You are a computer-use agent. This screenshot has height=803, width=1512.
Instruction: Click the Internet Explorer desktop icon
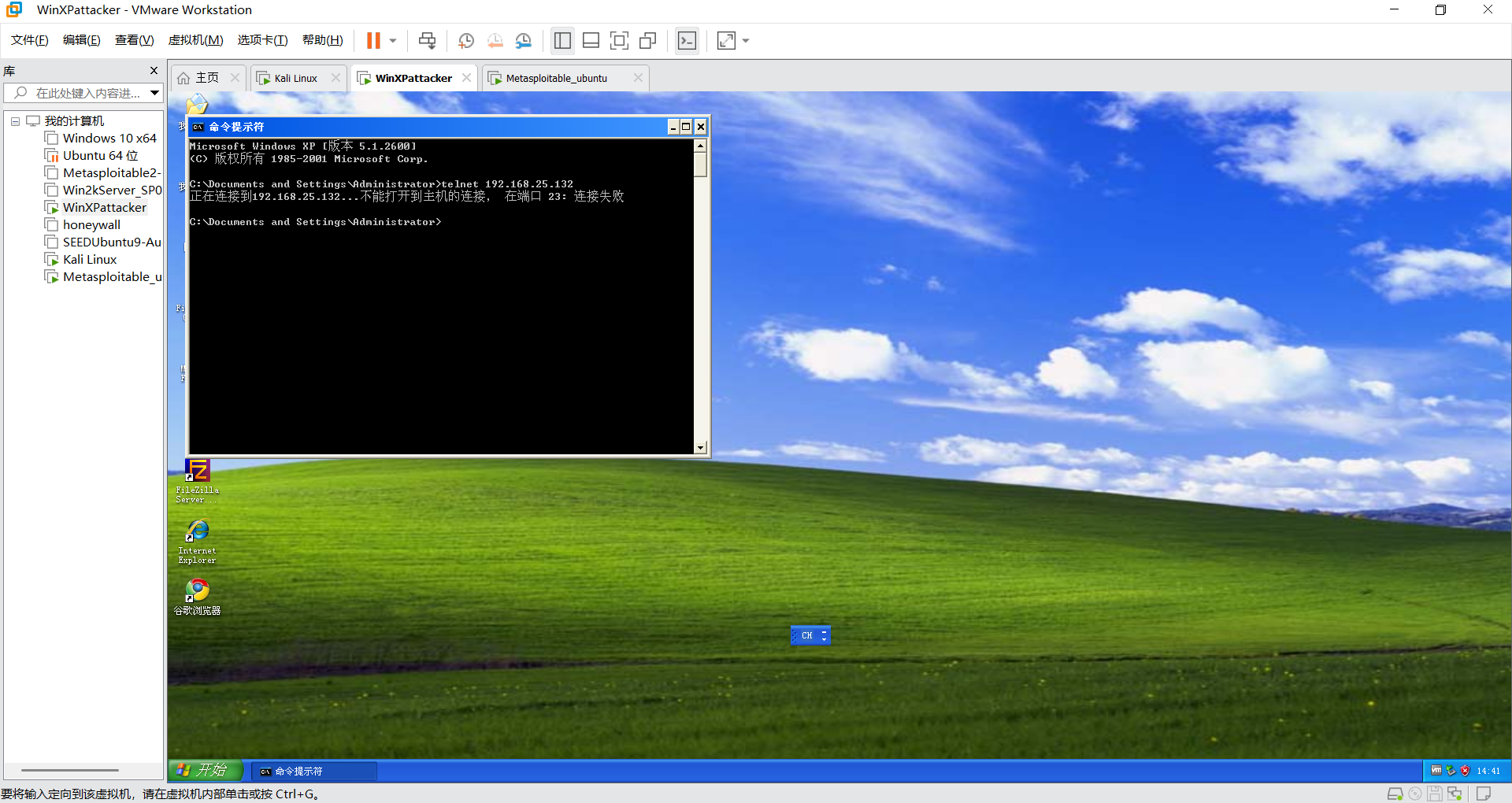point(197,542)
